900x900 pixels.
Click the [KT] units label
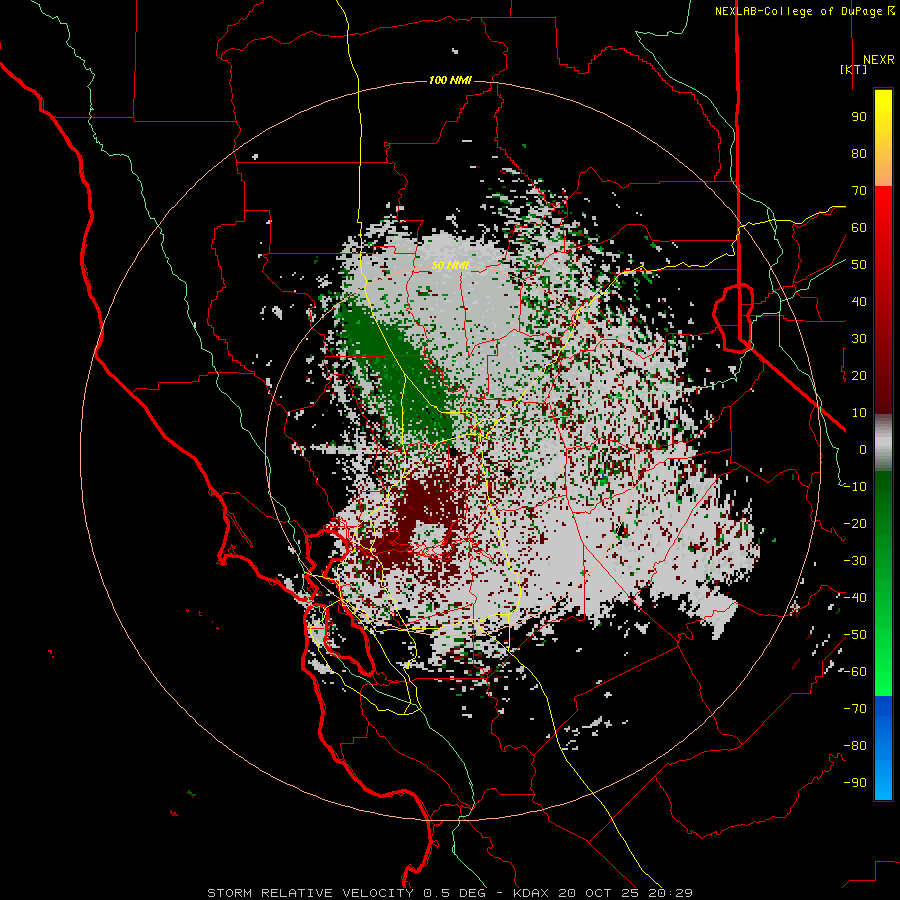coord(854,69)
